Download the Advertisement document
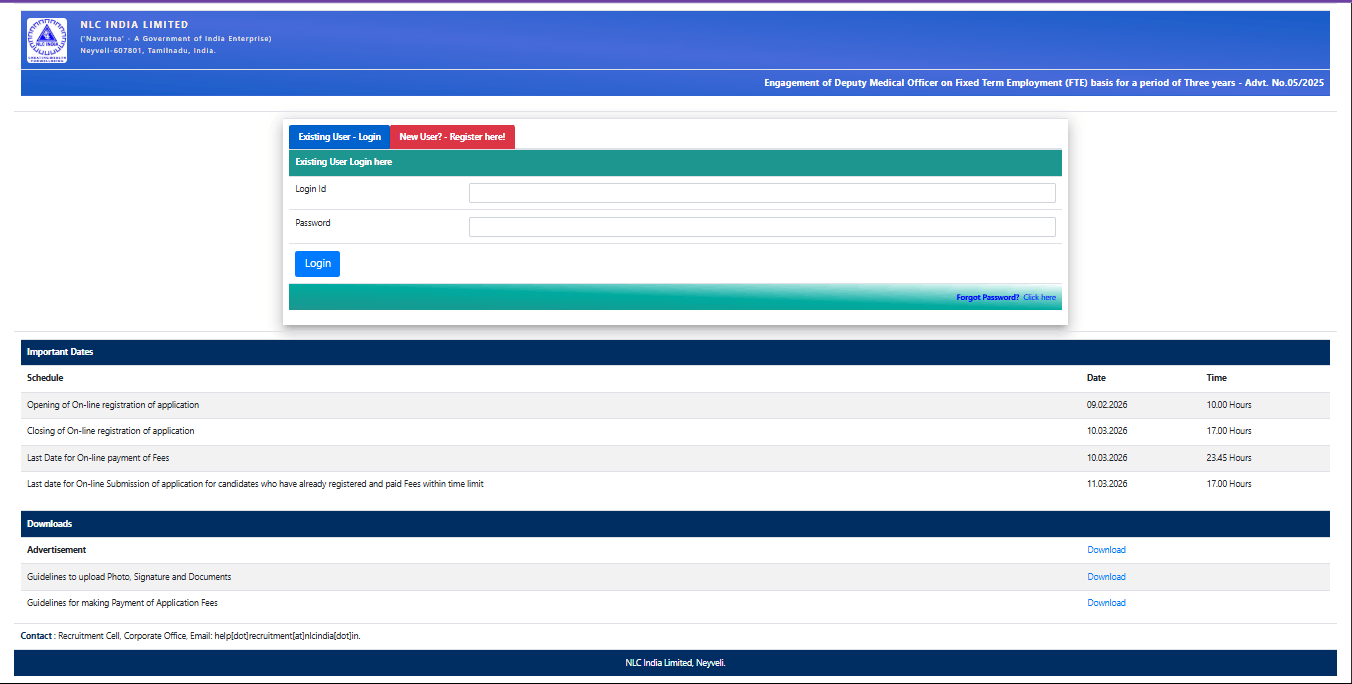This screenshot has height=684, width=1352. (x=1106, y=550)
